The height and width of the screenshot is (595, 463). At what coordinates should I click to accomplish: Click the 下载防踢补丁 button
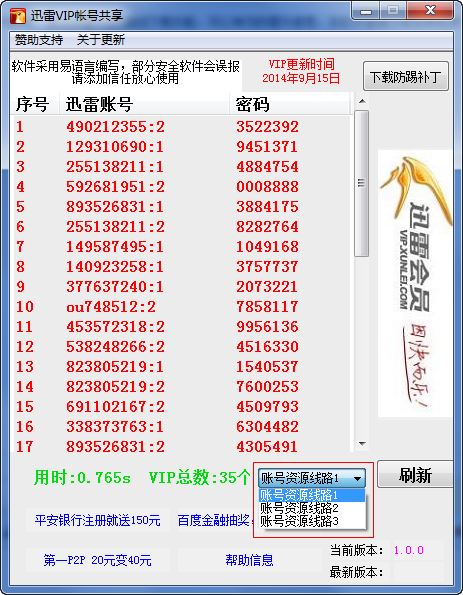pyautogui.click(x=406, y=77)
